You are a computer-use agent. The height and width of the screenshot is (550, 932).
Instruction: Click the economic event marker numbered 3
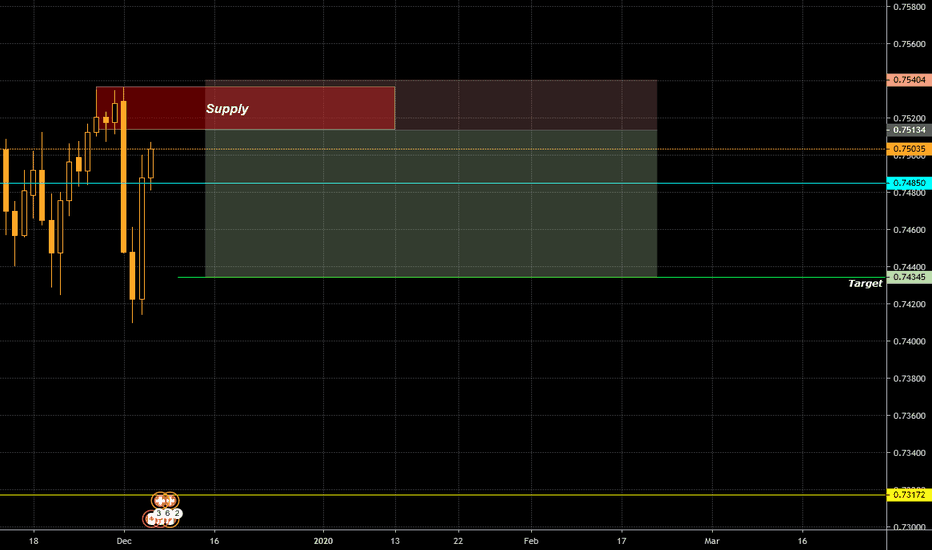(x=158, y=514)
